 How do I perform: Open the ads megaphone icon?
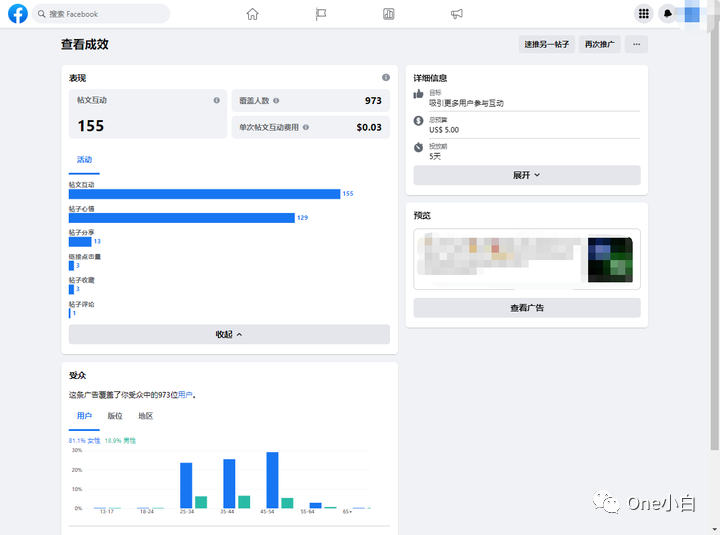(456, 14)
